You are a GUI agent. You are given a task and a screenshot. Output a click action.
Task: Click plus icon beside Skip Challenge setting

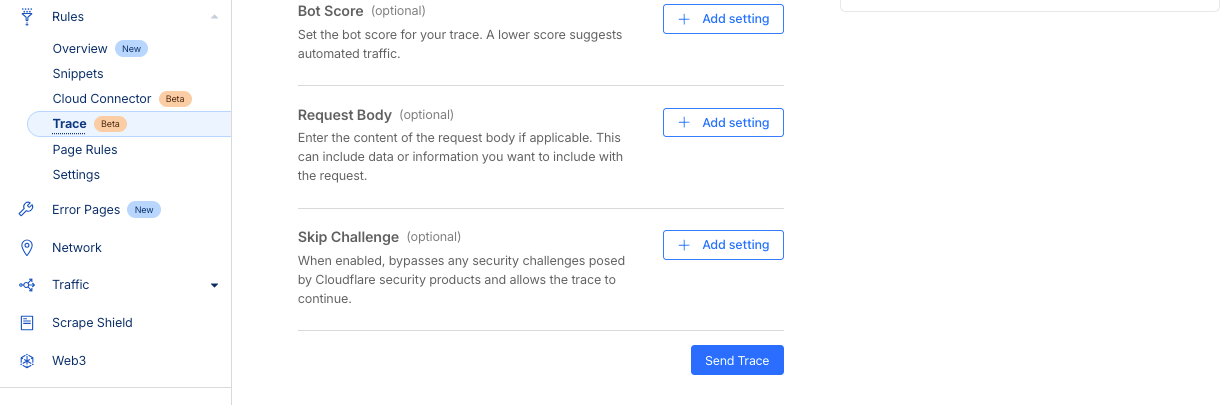pos(684,245)
